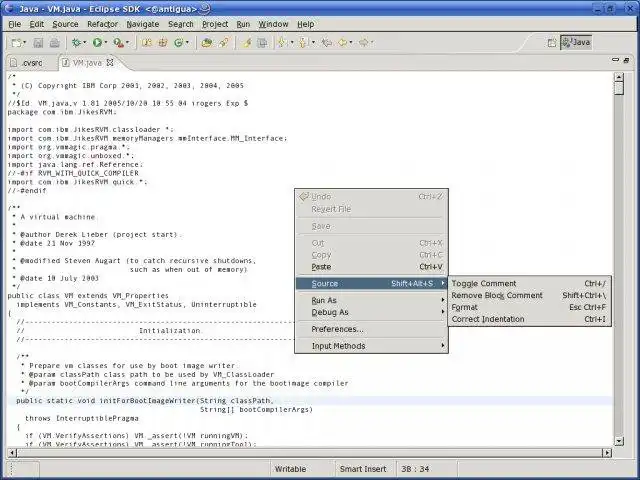Click the Smart Insert status field
The width and height of the screenshot is (640, 480).
(x=365, y=469)
